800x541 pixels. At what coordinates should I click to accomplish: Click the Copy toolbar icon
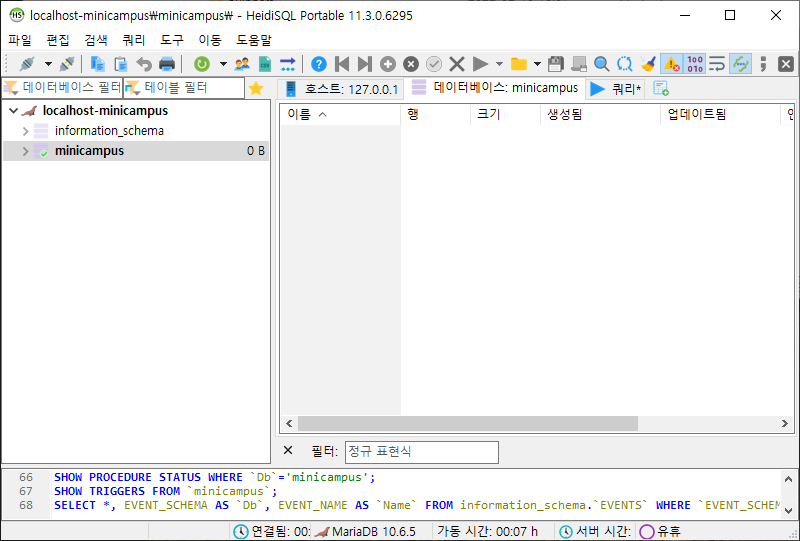tap(97, 64)
